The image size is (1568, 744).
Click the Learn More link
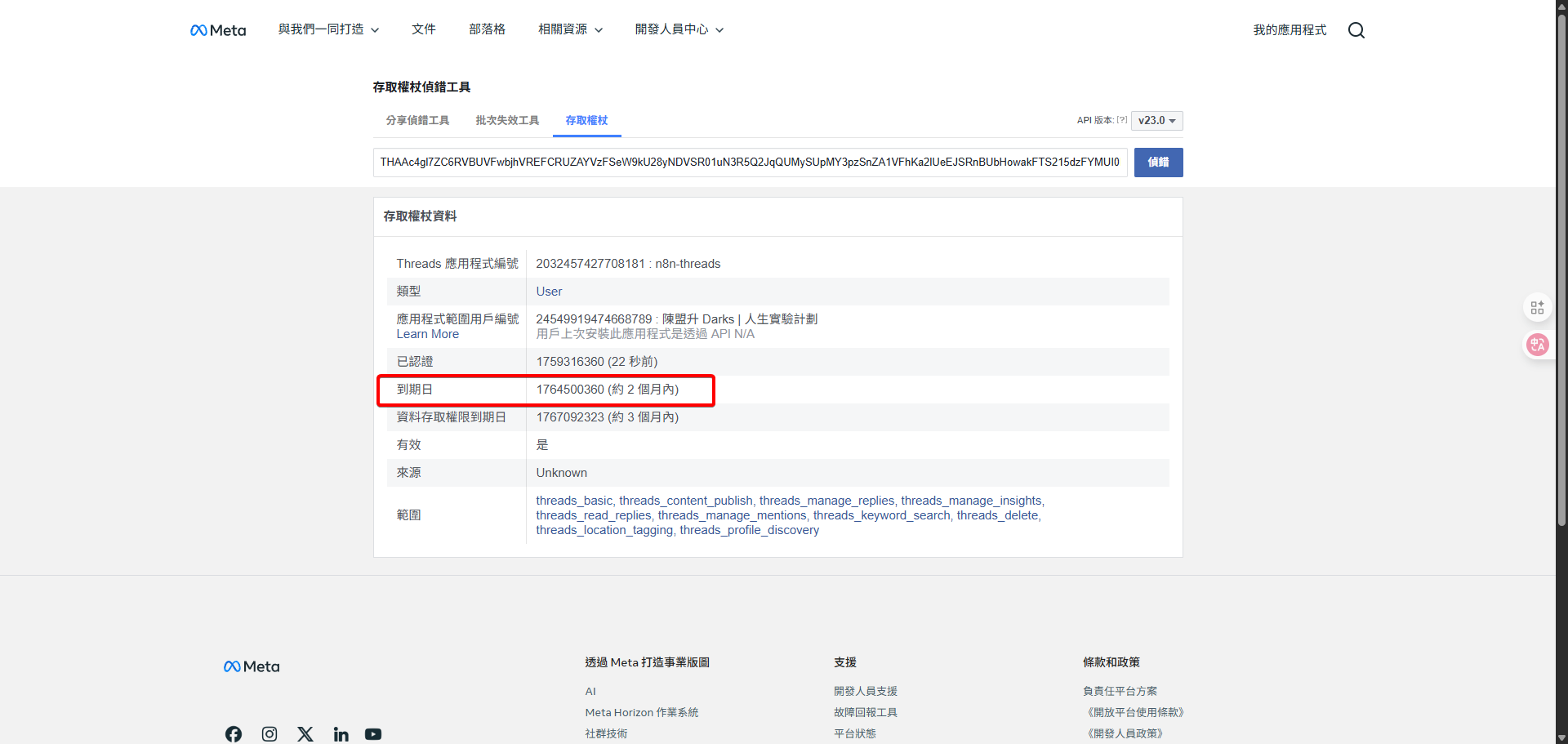click(427, 334)
